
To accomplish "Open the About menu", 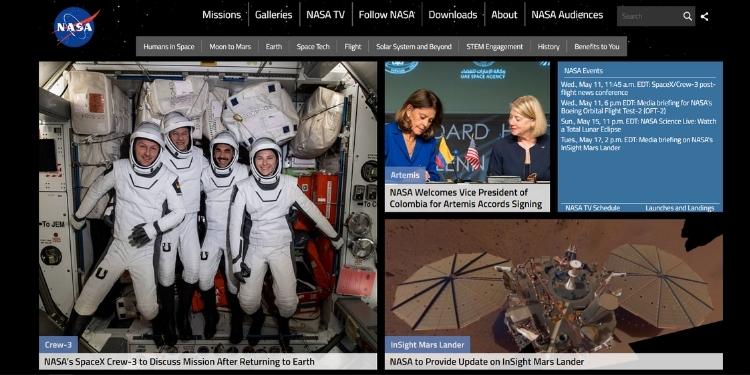I will point(504,15).
